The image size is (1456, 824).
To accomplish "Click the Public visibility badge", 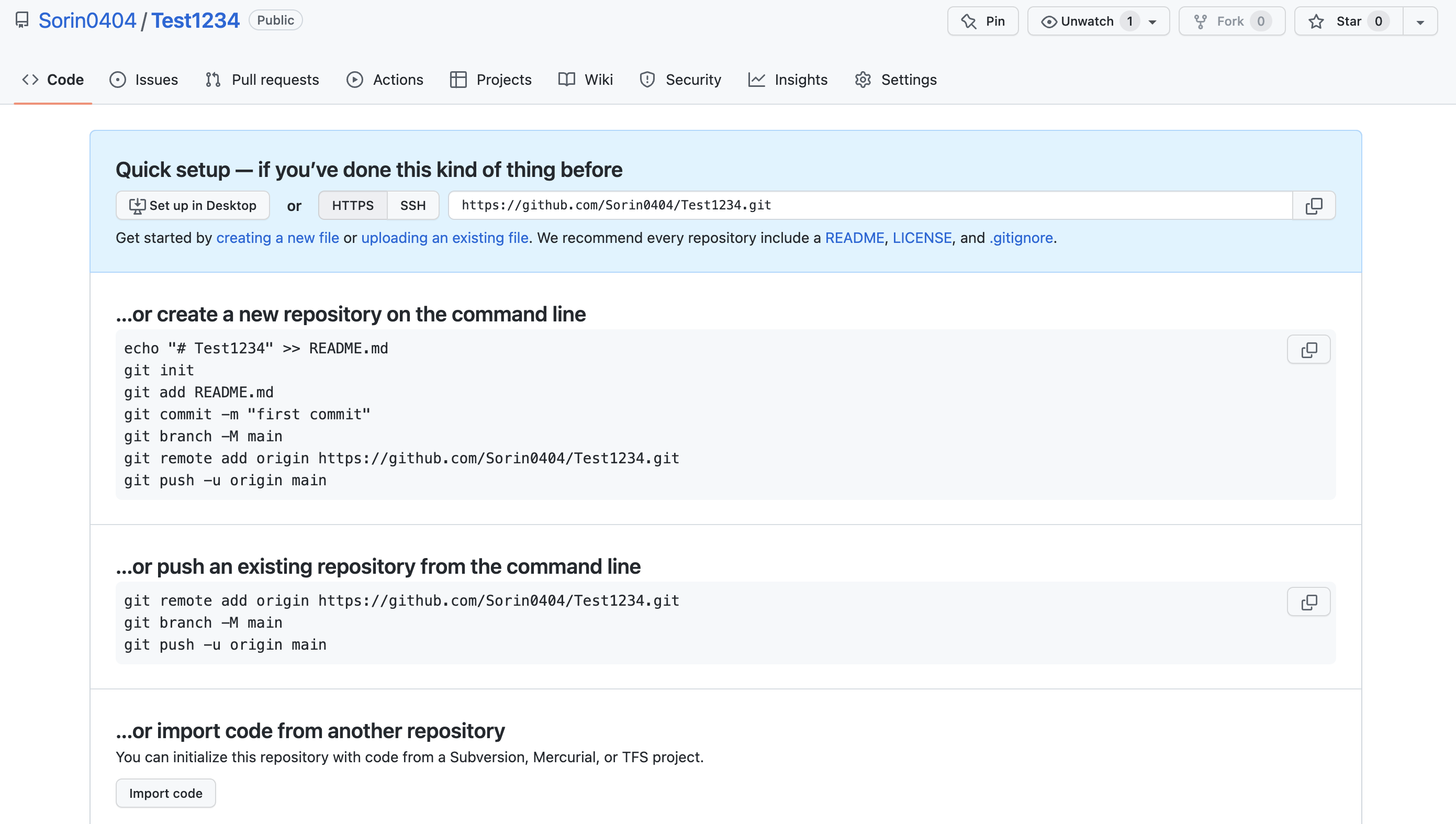I will coord(275,20).
